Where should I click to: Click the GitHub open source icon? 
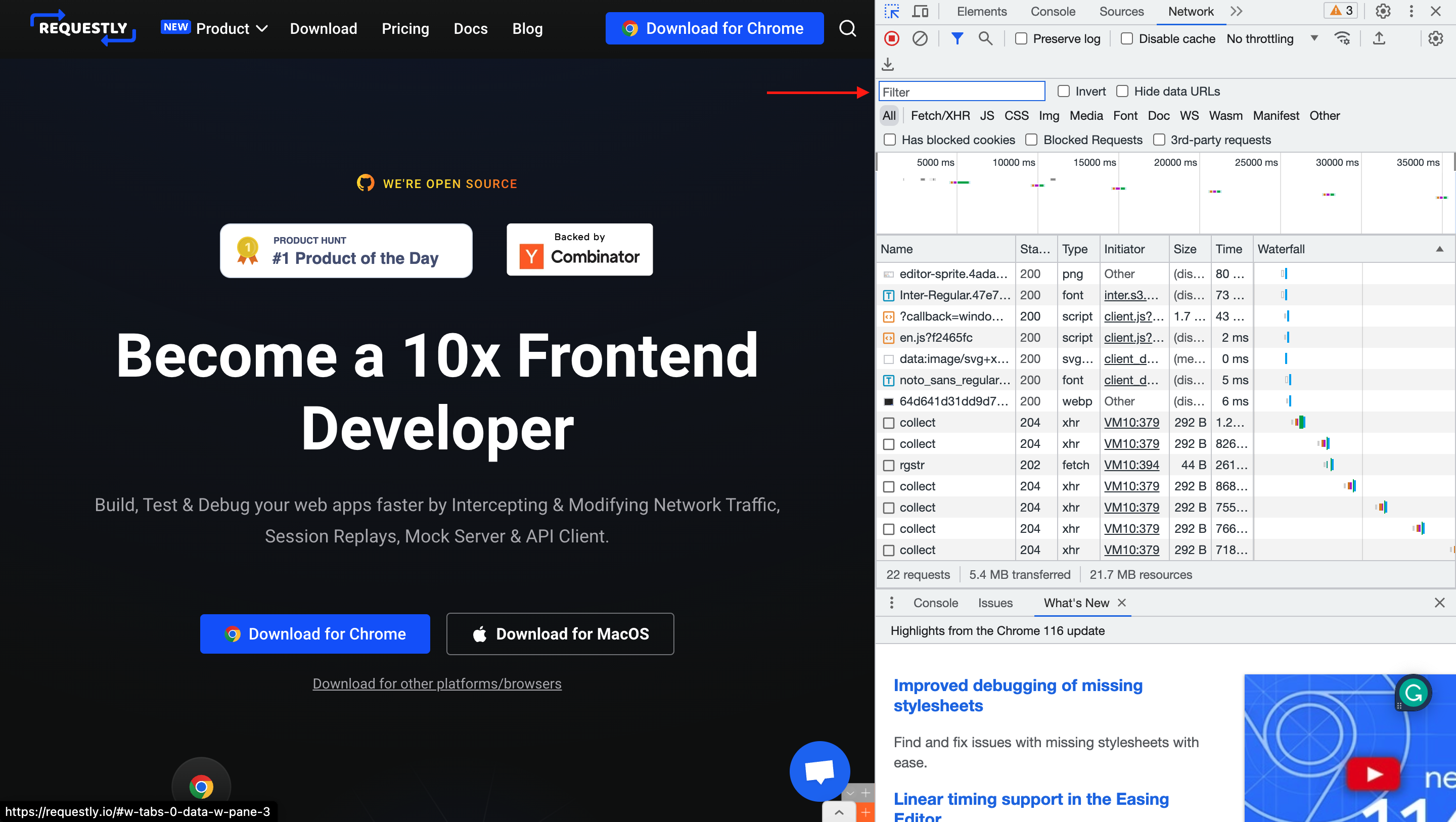point(366,183)
